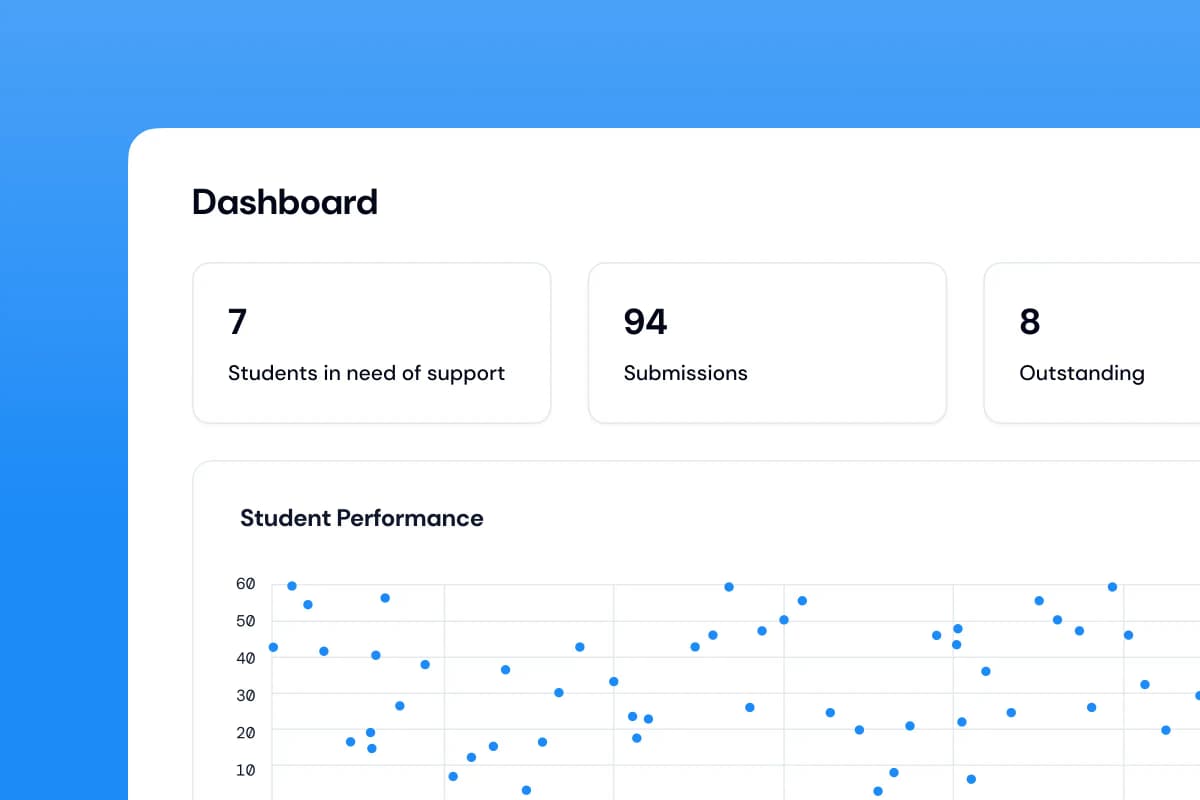The image size is (1200, 800).
Task: Click the 94 Submissions count
Action: click(x=645, y=321)
